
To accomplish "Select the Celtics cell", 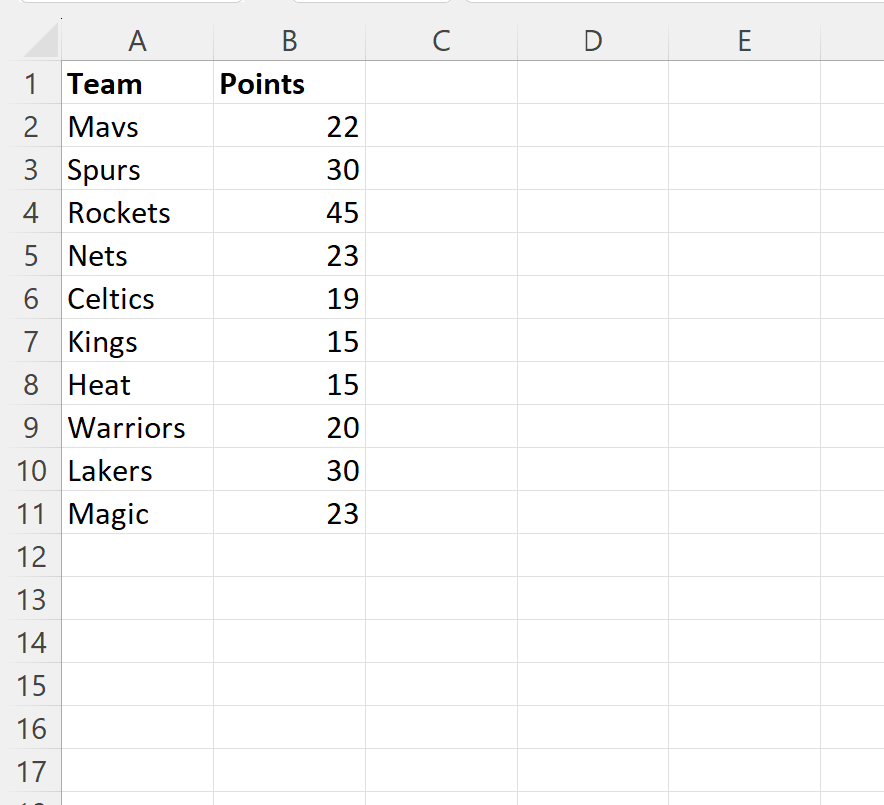I will pos(137,299).
